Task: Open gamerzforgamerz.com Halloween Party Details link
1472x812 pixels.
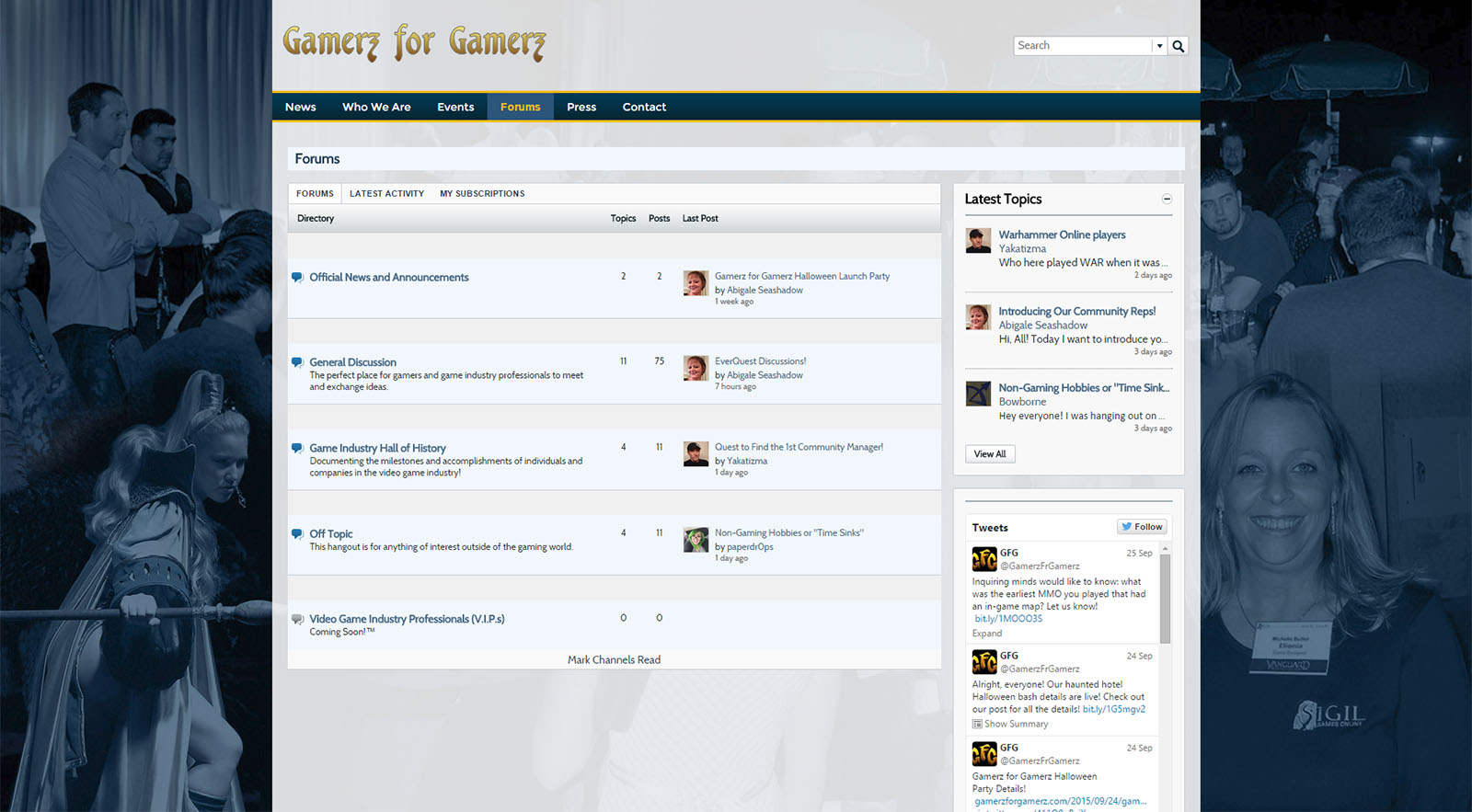Action: (x=1061, y=801)
